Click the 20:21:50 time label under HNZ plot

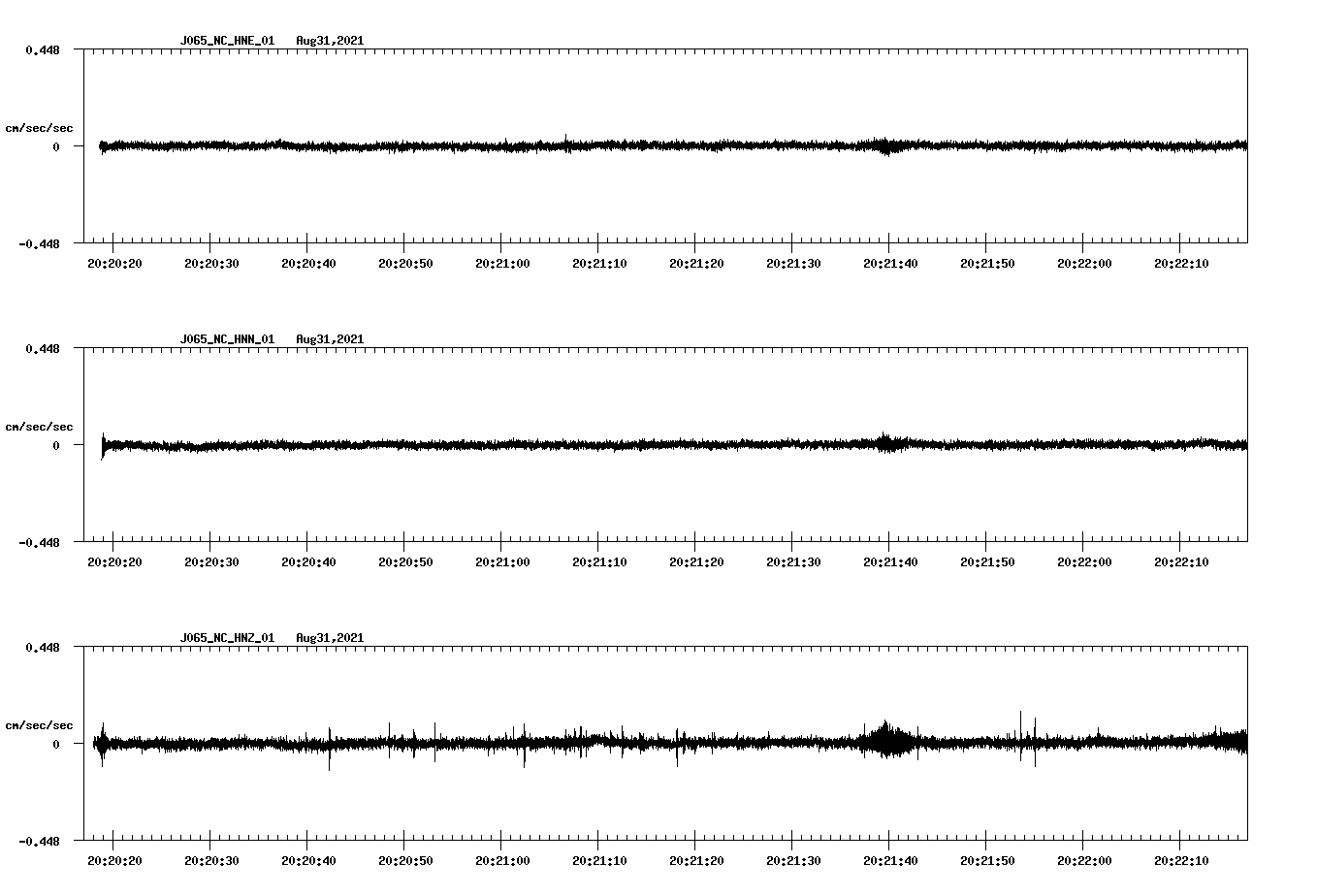point(987,861)
